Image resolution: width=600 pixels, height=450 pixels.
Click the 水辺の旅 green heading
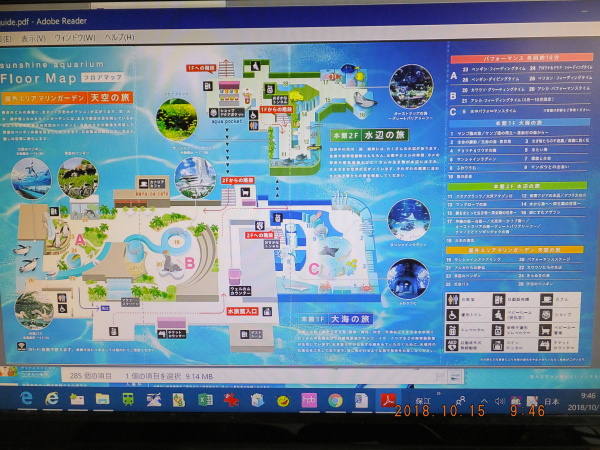(384, 135)
